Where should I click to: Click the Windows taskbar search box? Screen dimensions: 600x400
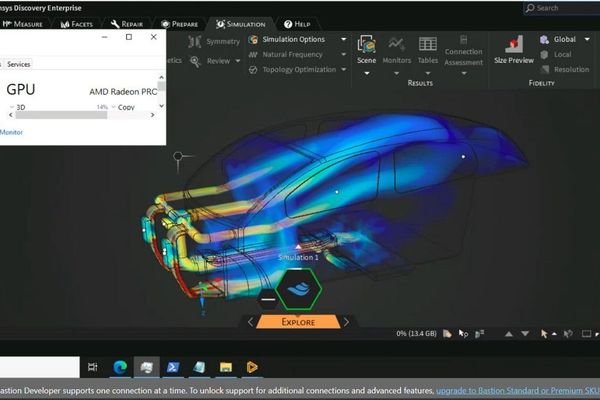coord(39,367)
